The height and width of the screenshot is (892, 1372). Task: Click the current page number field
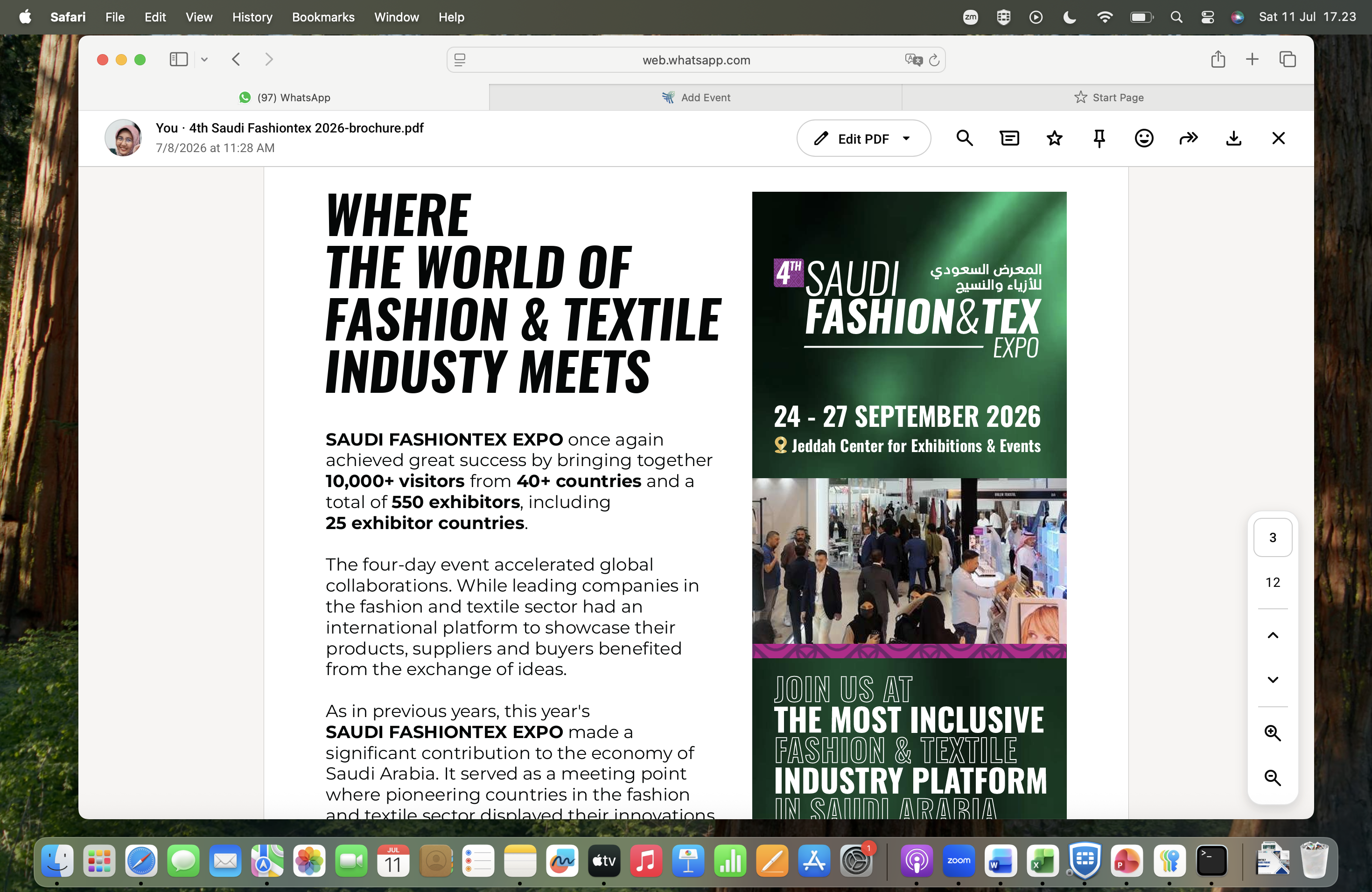1273,537
